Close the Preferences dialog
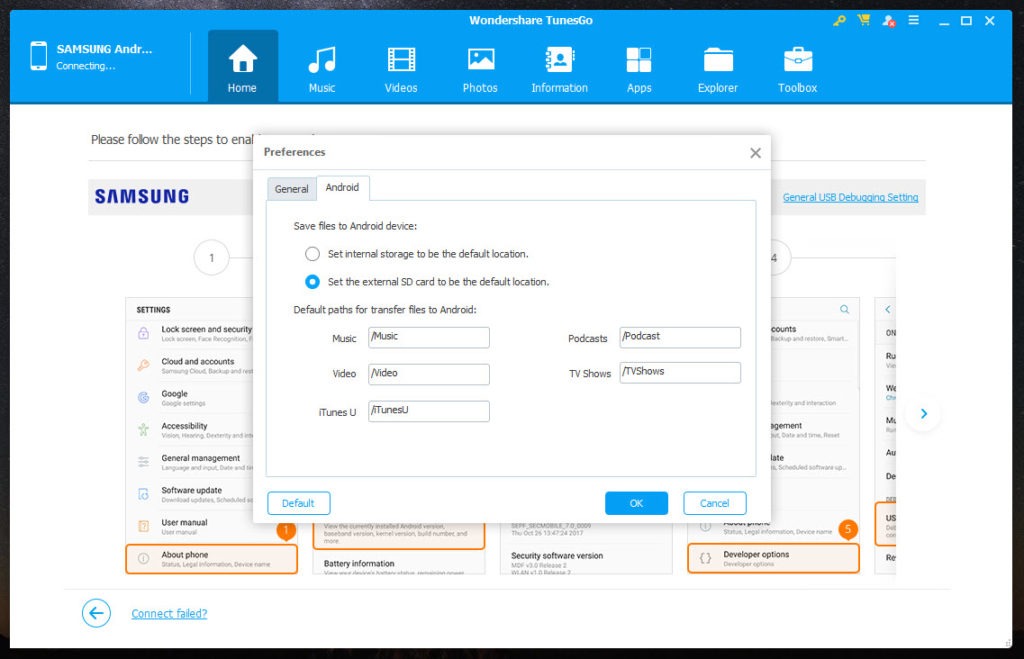This screenshot has width=1024, height=659. point(756,153)
